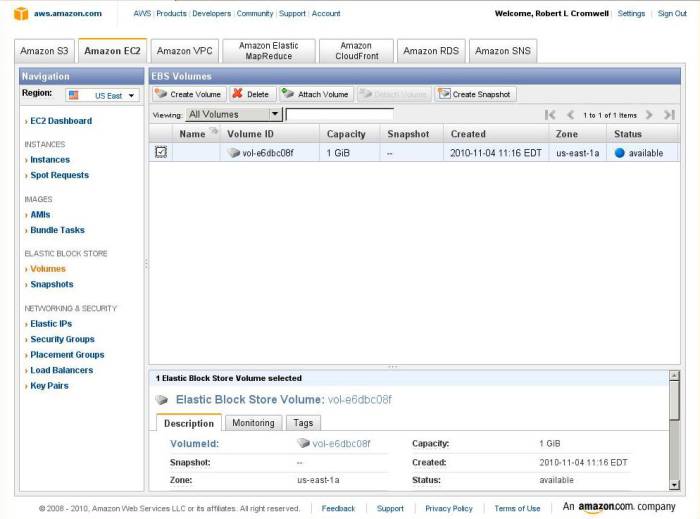Click the Attach Volume button

(316, 94)
